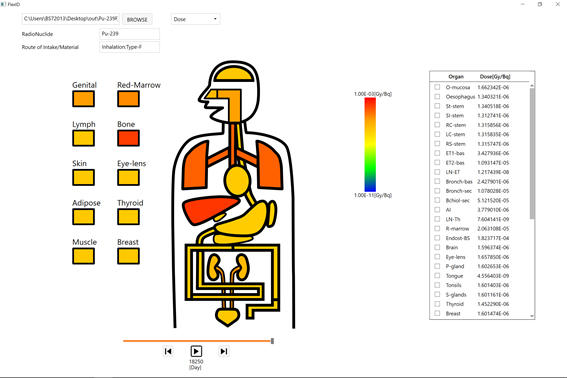Open the Dose dropdown menu

(x=195, y=19)
